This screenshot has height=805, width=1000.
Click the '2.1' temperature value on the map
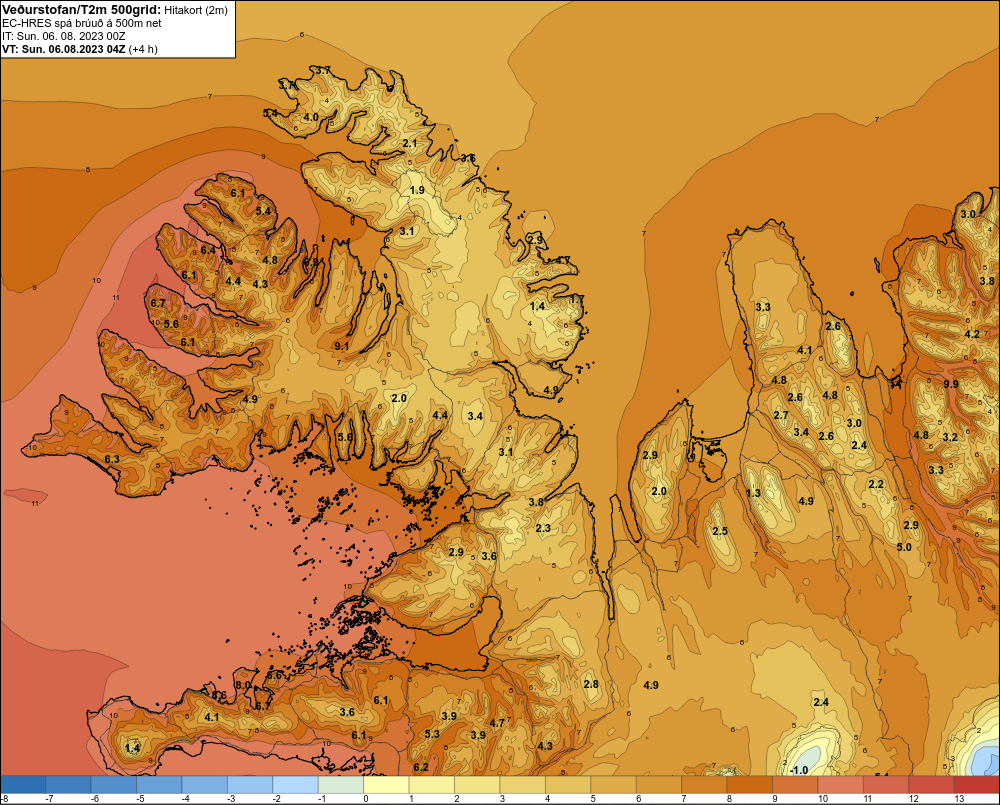point(410,143)
